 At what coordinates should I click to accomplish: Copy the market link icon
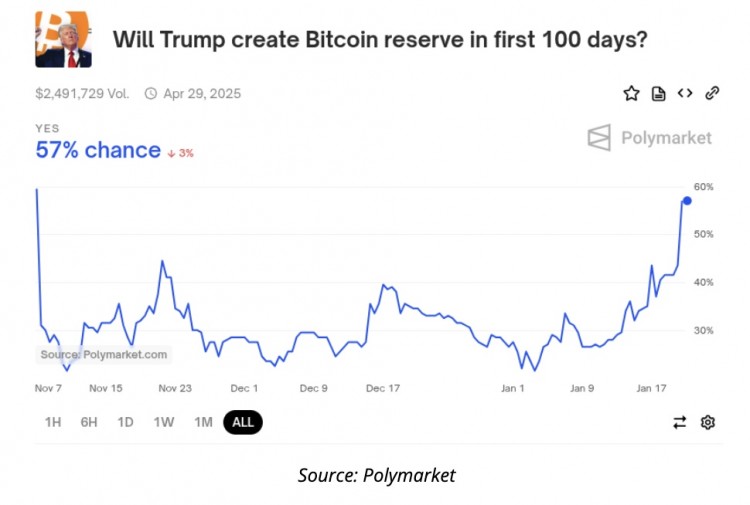712,93
